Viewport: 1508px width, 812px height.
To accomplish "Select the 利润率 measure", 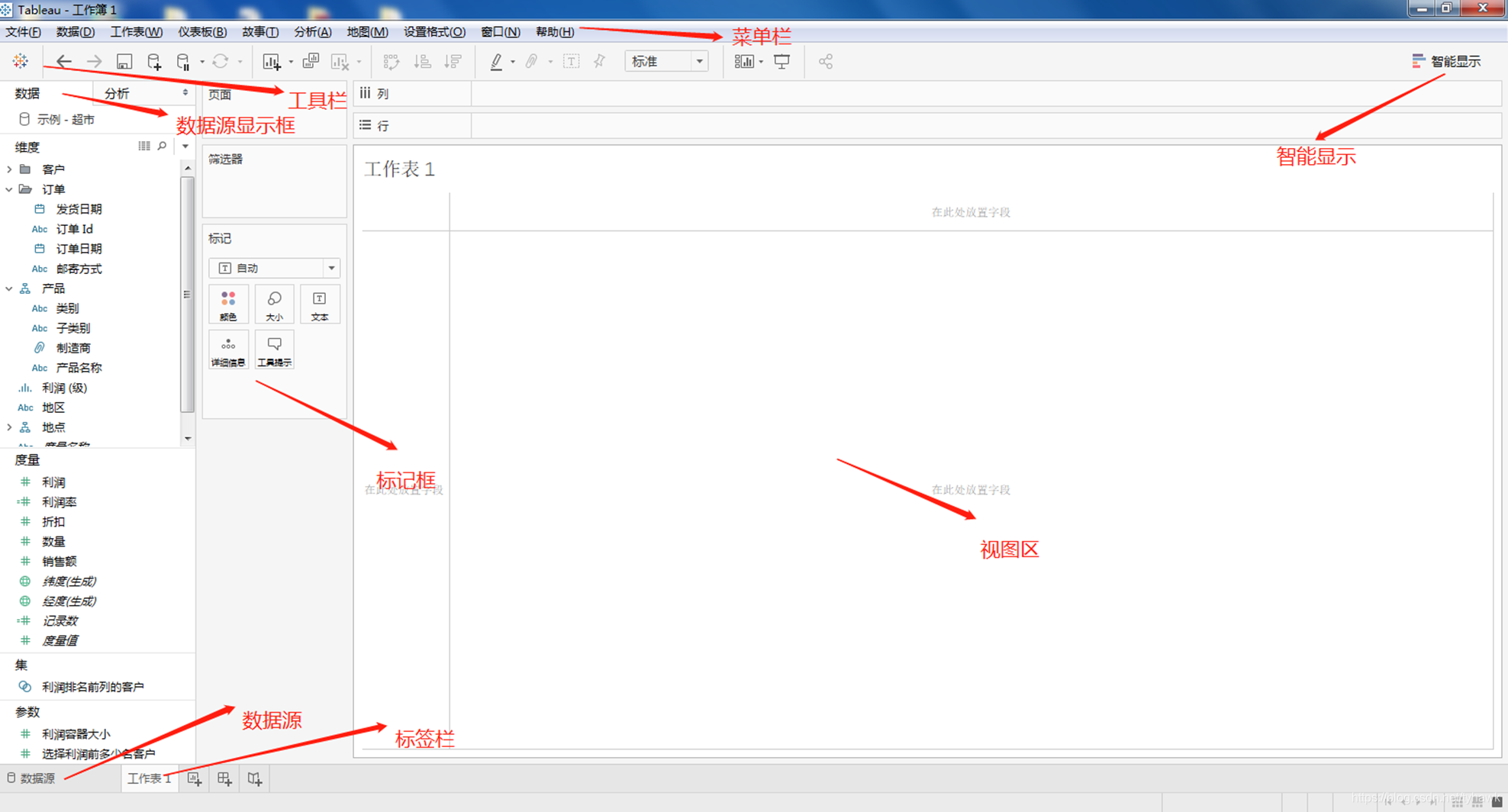I will click(x=59, y=502).
